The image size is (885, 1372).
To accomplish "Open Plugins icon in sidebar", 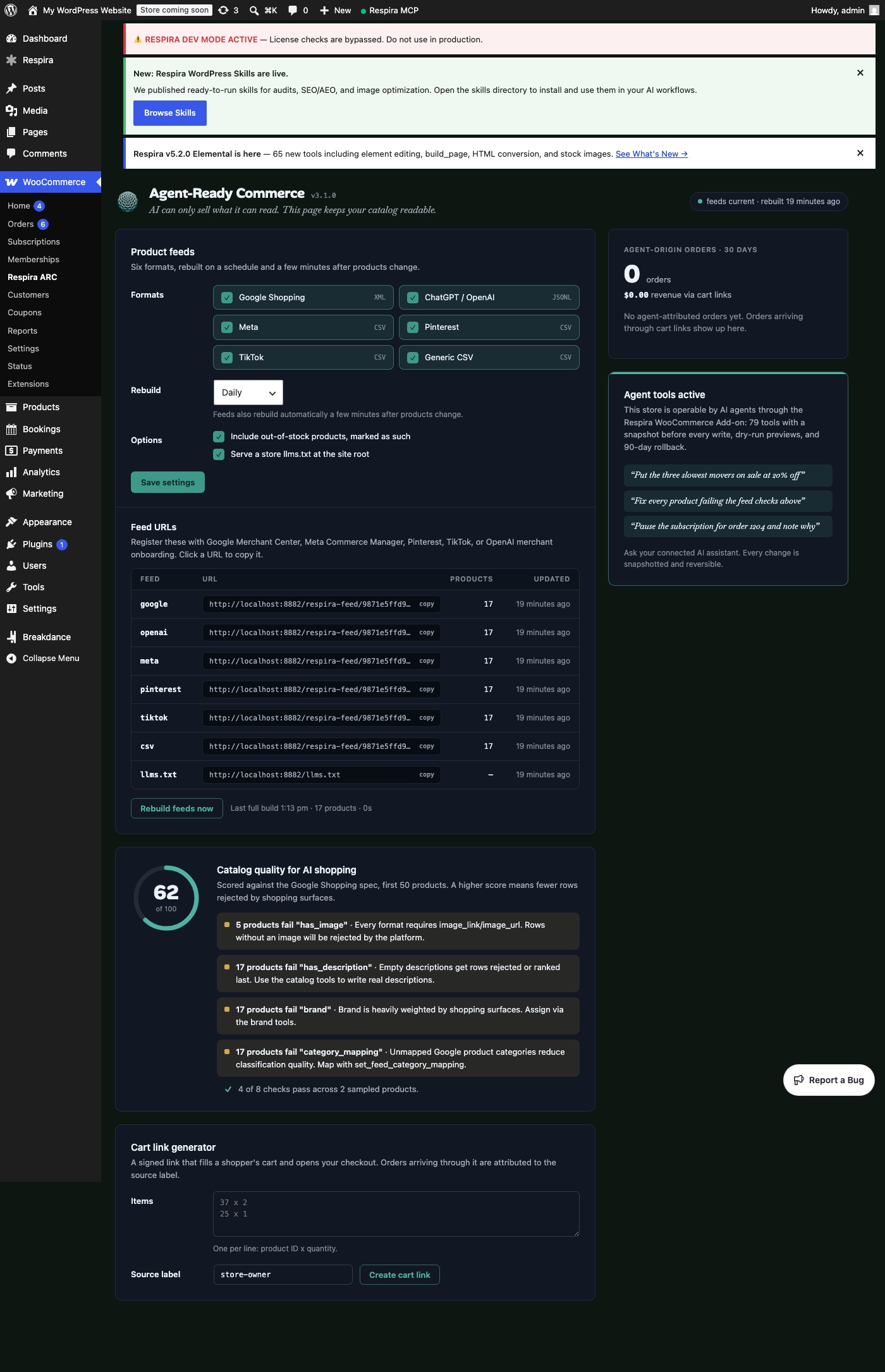I will [11, 544].
